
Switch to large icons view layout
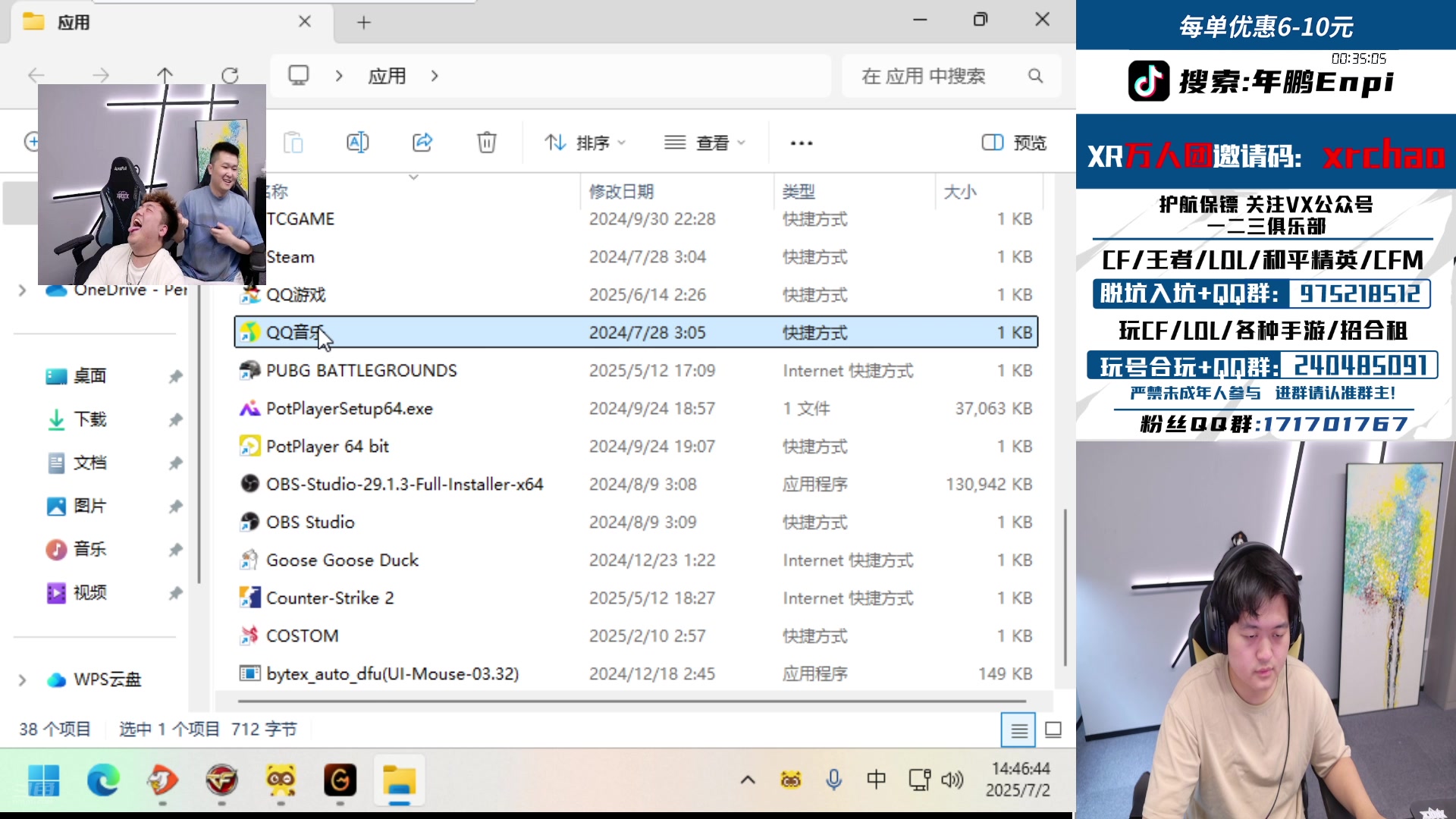pyautogui.click(x=1053, y=730)
